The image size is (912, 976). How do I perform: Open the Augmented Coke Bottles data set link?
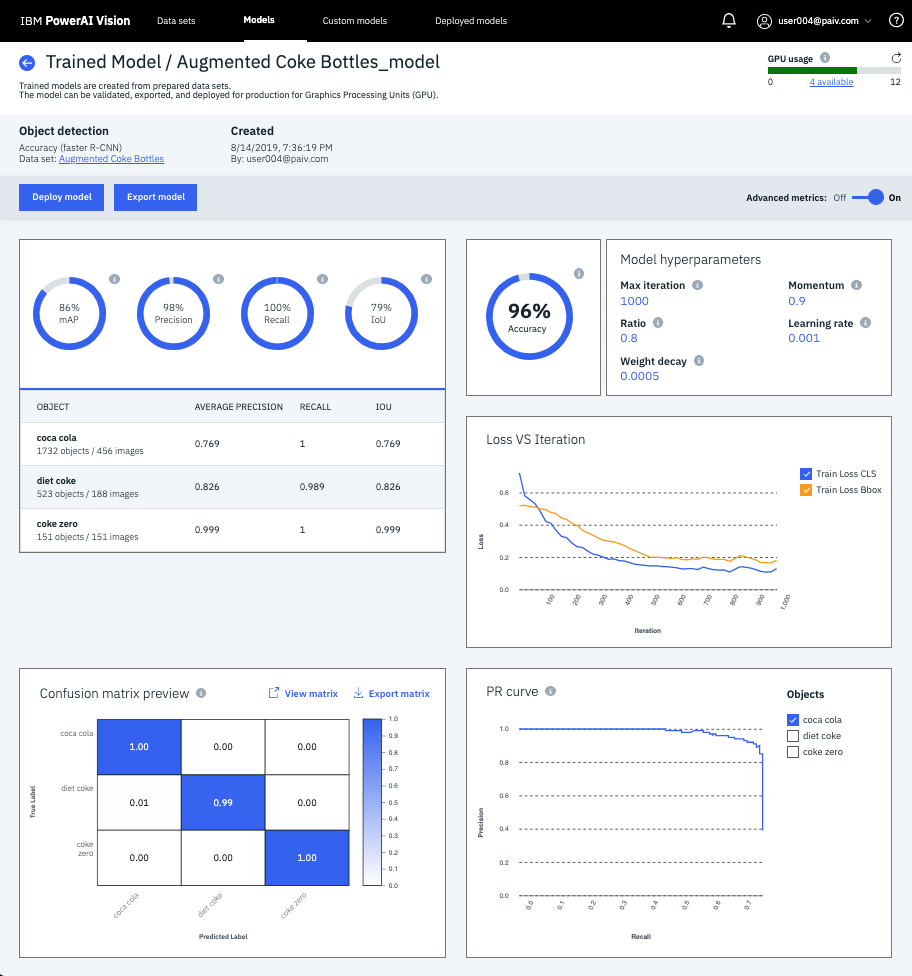[111, 159]
